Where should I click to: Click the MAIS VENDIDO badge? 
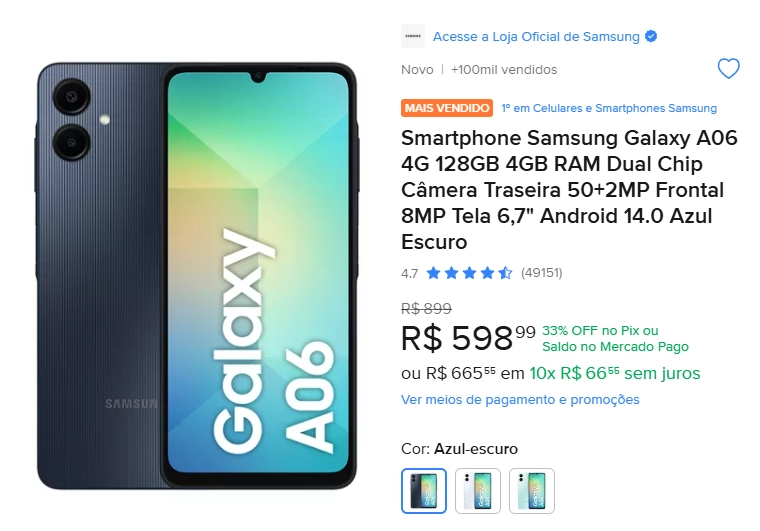click(x=447, y=108)
